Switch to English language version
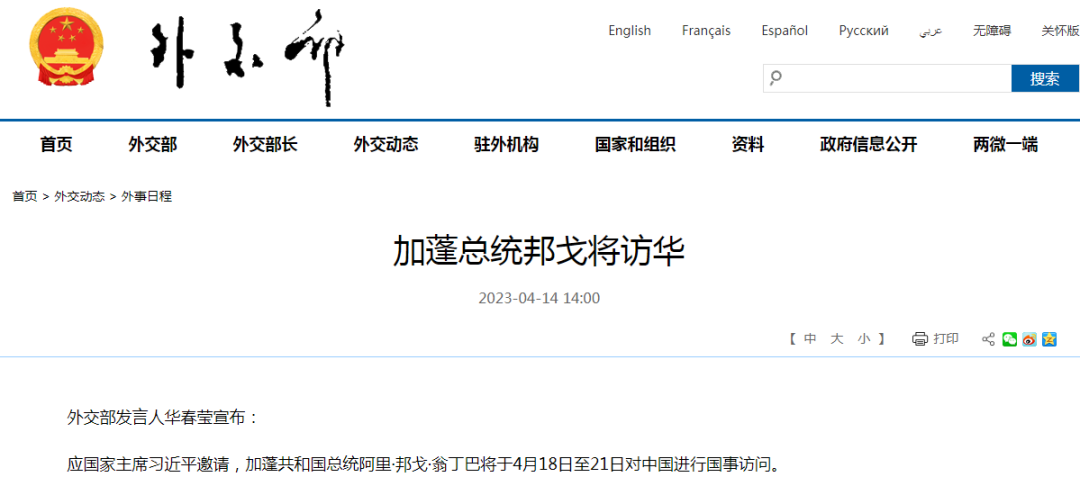The height and width of the screenshot is (495, 1080). (630, 30)
